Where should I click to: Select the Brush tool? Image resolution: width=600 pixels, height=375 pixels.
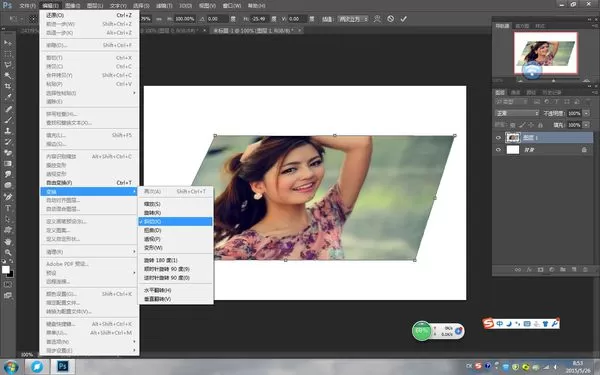8,120
